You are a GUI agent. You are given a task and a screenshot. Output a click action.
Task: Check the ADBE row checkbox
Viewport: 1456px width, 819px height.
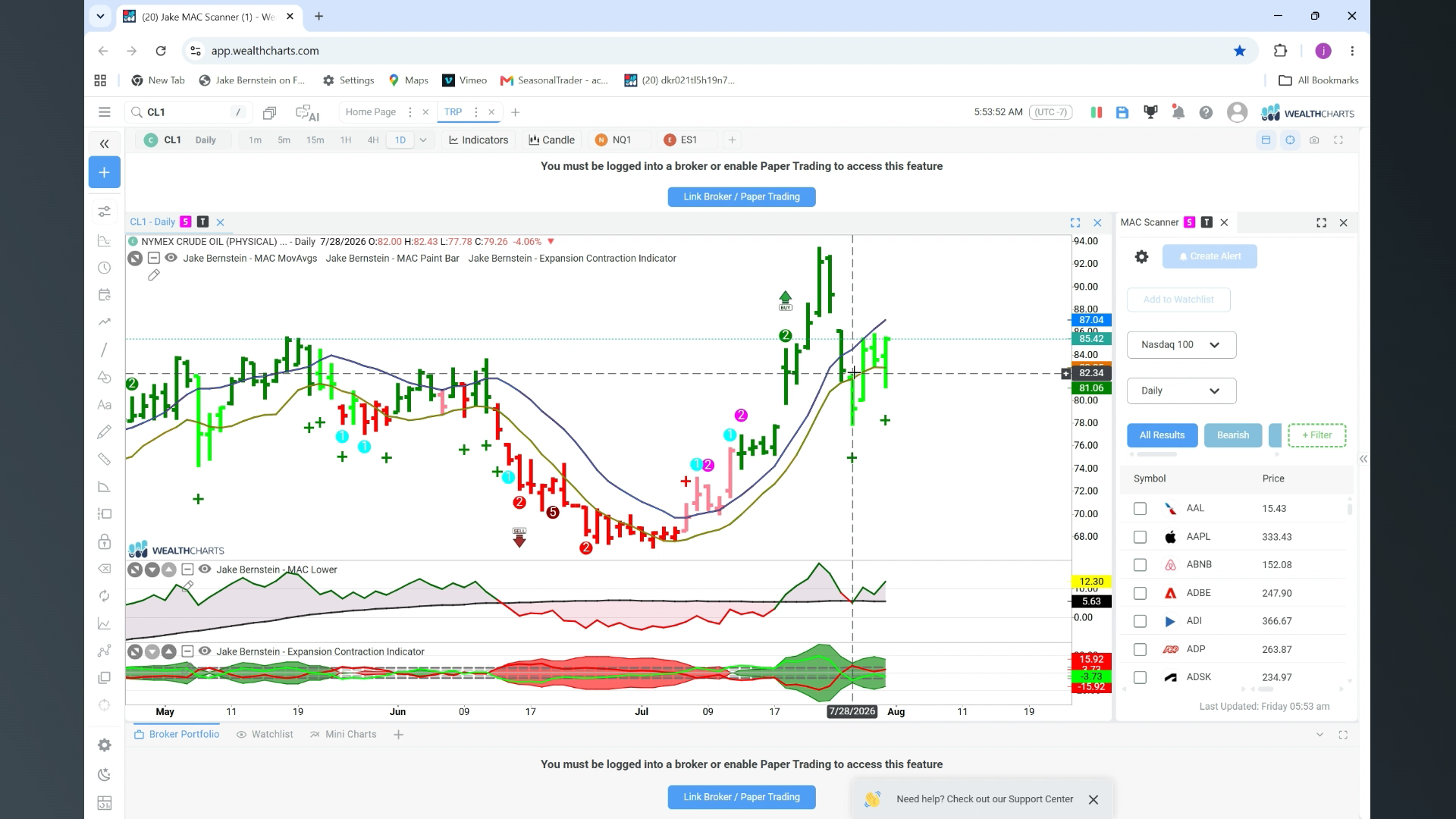1140,593
